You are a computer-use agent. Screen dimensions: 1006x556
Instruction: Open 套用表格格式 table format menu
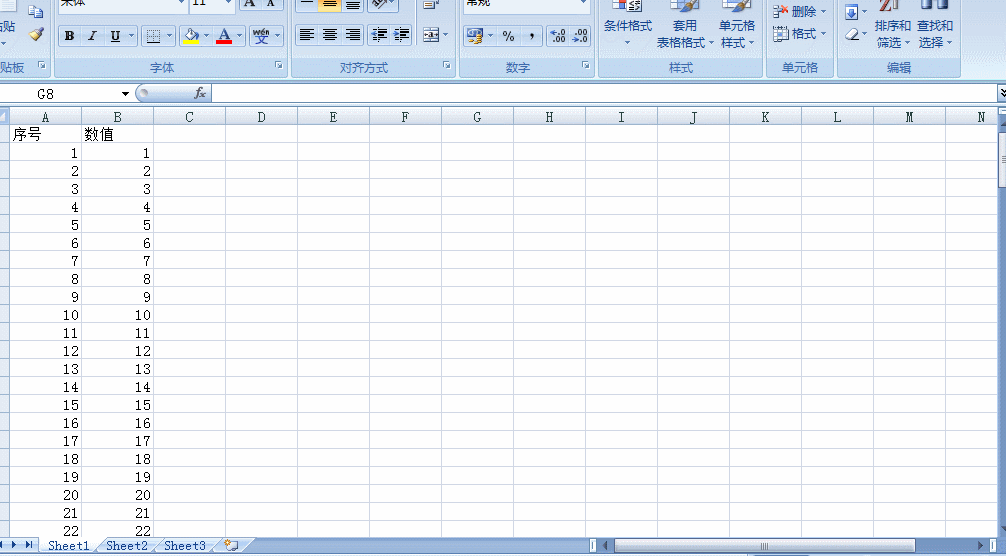click(685, 24)
